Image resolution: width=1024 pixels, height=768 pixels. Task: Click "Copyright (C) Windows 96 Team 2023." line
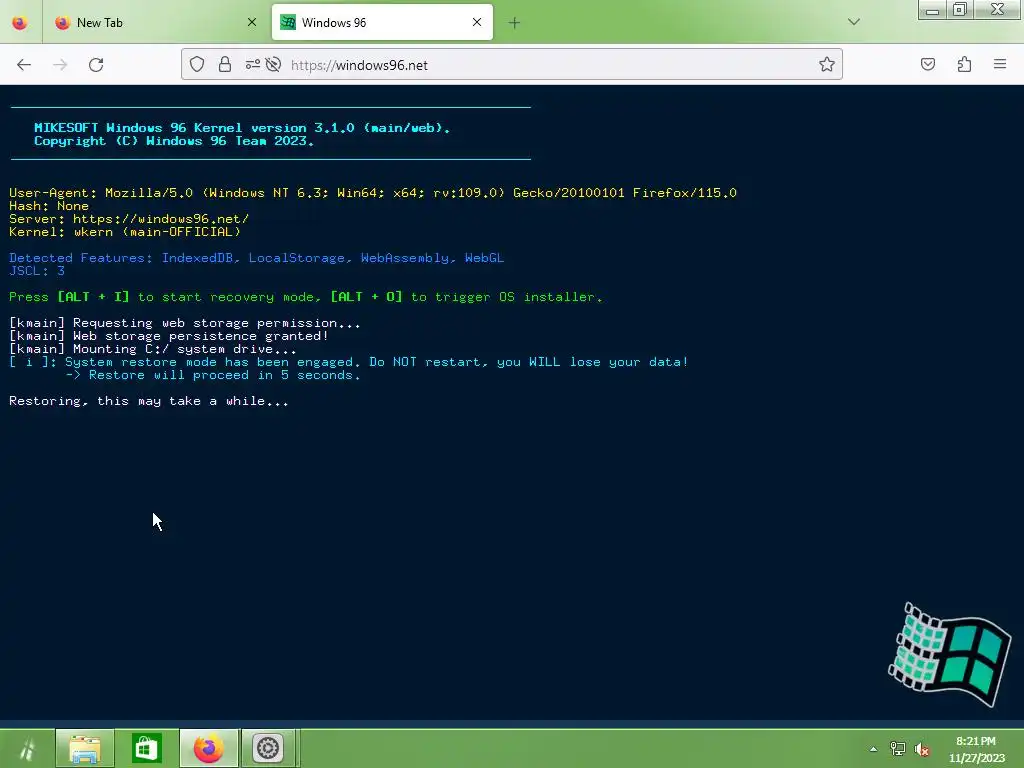click(x=174, y=141)
